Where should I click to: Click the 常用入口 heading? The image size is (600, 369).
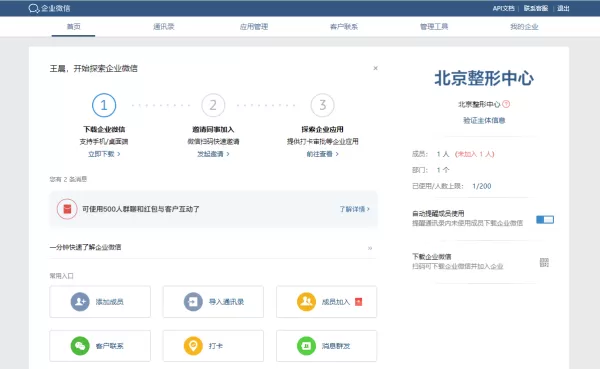coord(61,276)
